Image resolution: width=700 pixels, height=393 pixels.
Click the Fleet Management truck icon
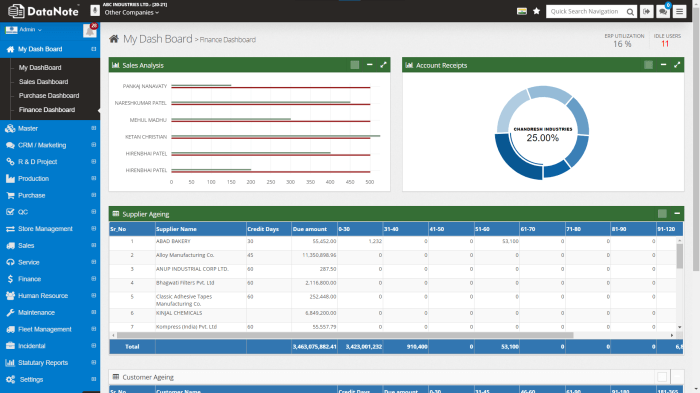(x=10, y=329)
